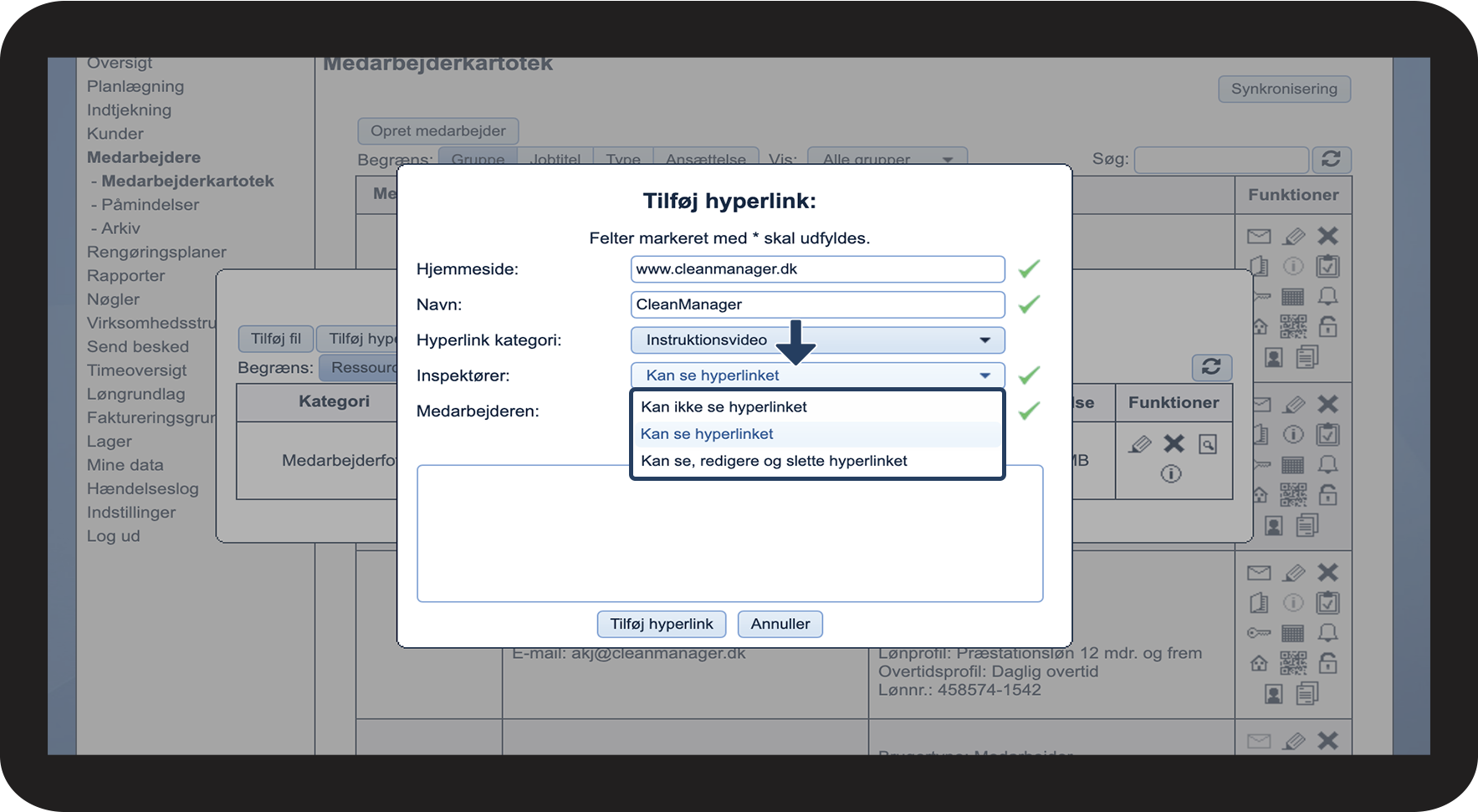The width and height of the screenshot is (1478, 812).
Task: Open Mine data in the sidebar
Action: click(x=125, y=465)
